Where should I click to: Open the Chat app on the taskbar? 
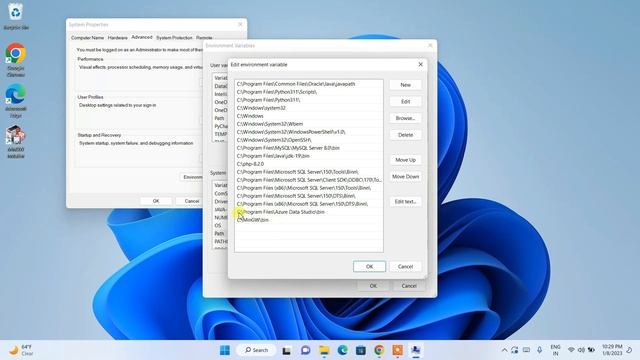pos(305,350)
